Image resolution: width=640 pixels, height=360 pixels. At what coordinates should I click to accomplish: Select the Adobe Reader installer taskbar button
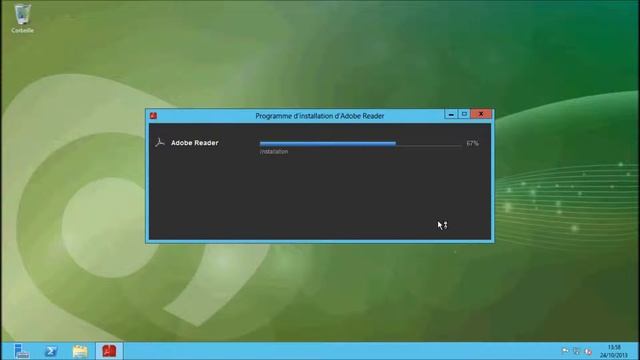point(109,351)
